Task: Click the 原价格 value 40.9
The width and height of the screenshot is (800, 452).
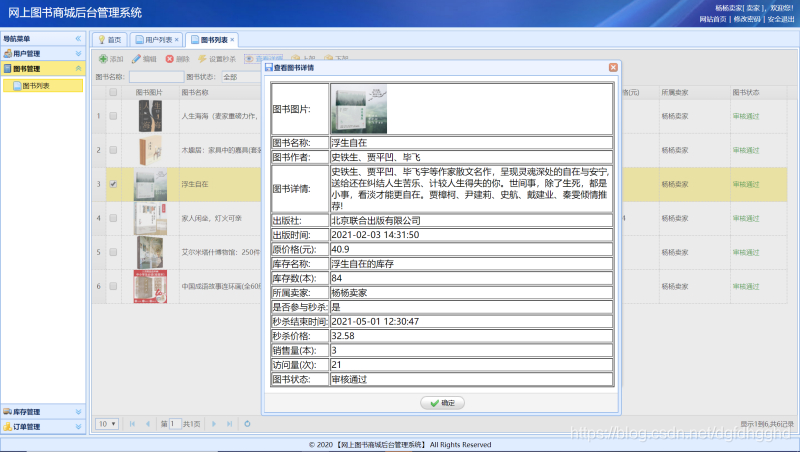Action: (x=340, y=249)
